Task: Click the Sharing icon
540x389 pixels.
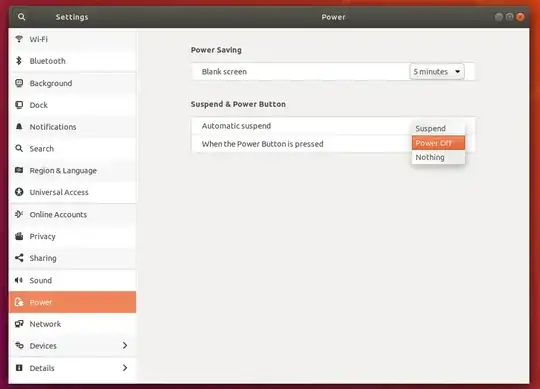Action: point(19,257)
